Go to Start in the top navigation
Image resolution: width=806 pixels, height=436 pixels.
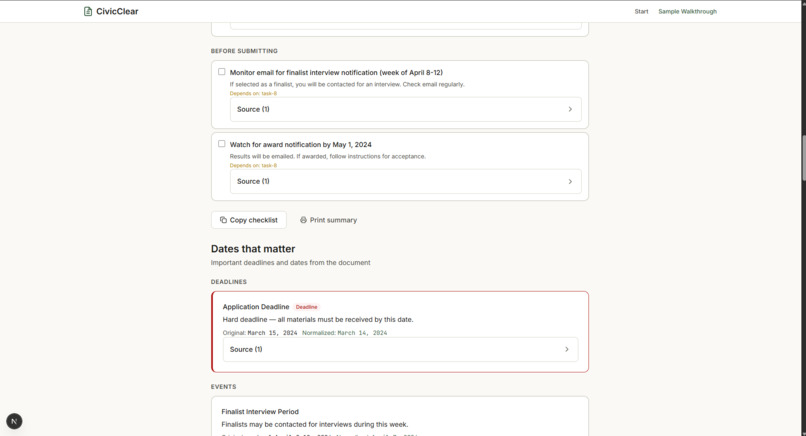point(641,11)
